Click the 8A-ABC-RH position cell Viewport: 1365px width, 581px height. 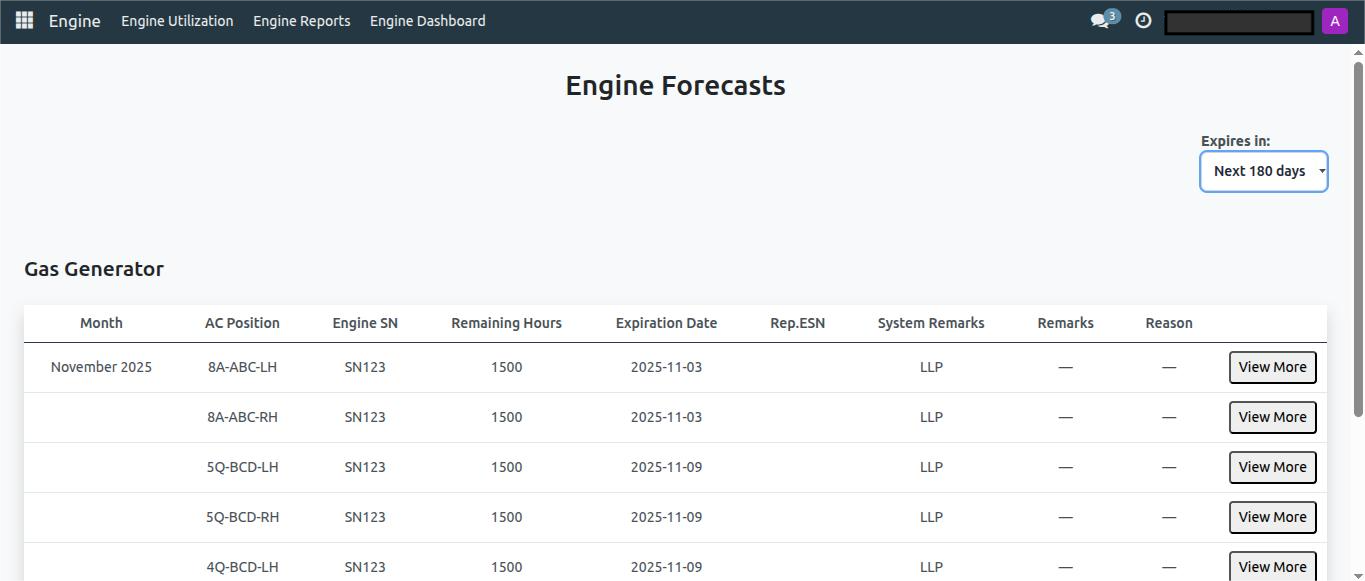click(242, 417)
